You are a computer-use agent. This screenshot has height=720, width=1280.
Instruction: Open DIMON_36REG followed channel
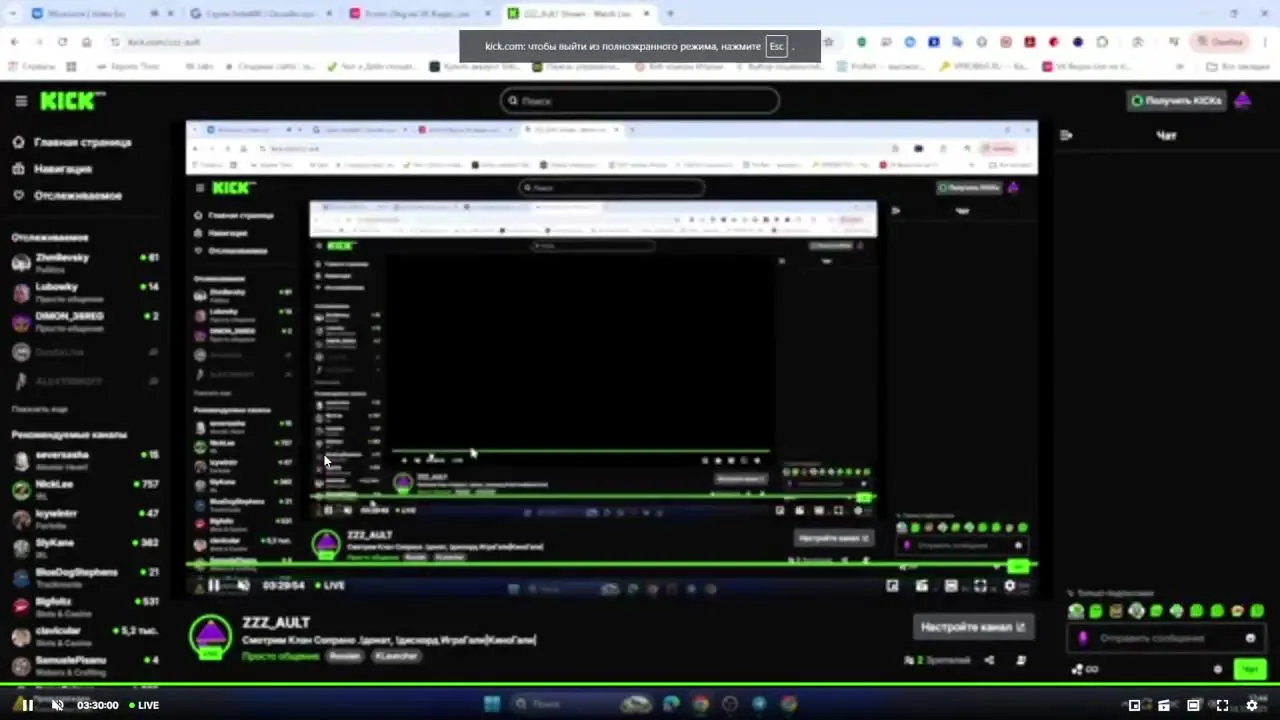click(x=85, y=321)
